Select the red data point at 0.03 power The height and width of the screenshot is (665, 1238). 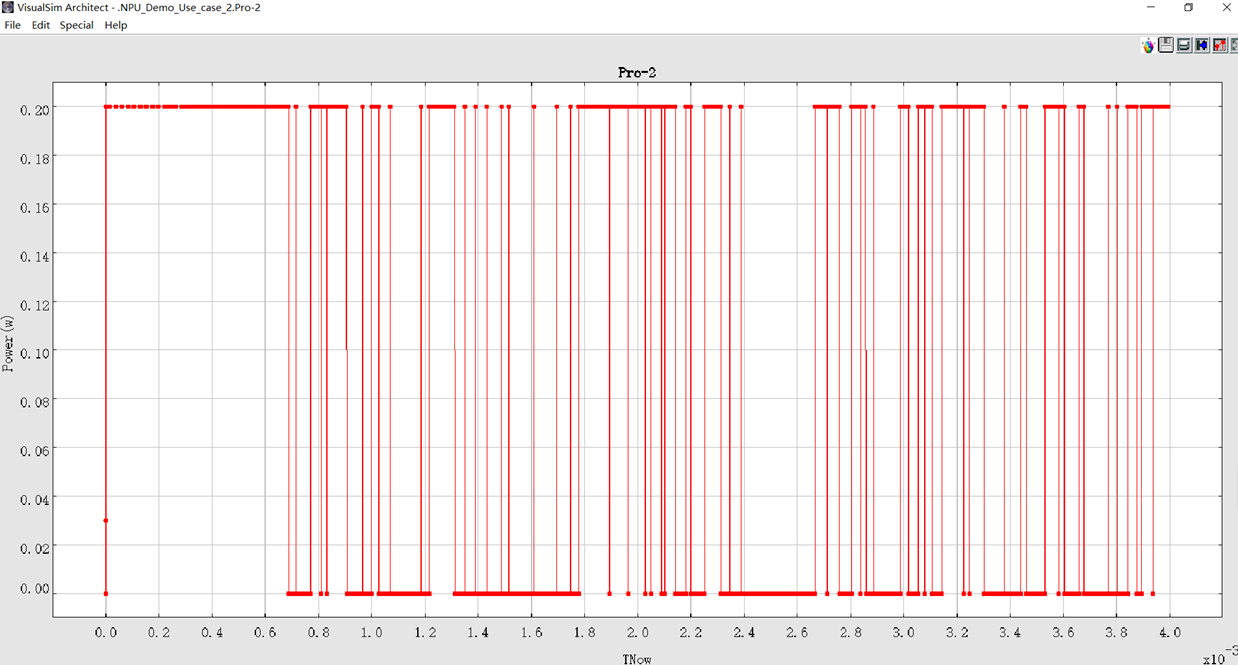click(105, 520)
